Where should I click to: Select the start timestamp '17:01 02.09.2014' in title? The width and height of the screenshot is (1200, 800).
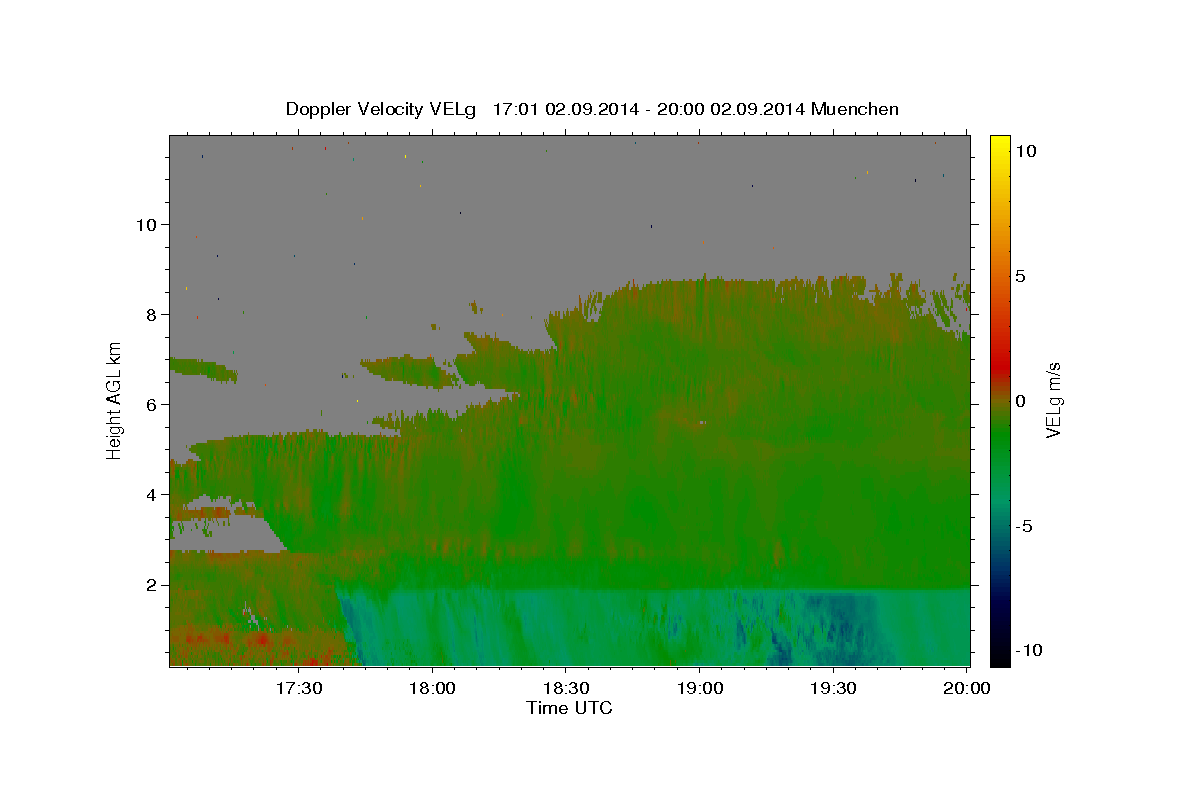point(566,109)
